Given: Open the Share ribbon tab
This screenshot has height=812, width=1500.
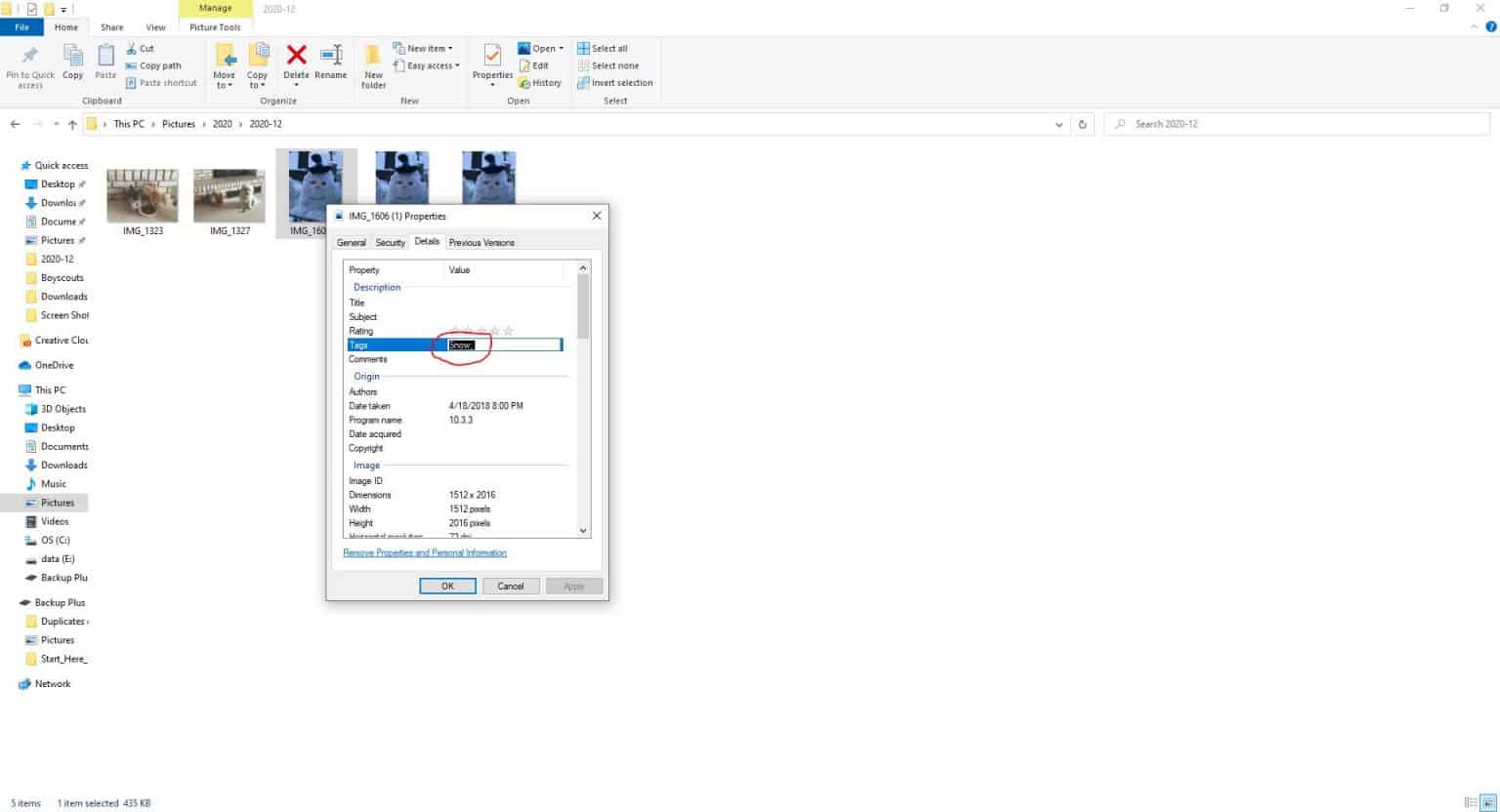Looking at the screenshot, I should pos(110,26).
